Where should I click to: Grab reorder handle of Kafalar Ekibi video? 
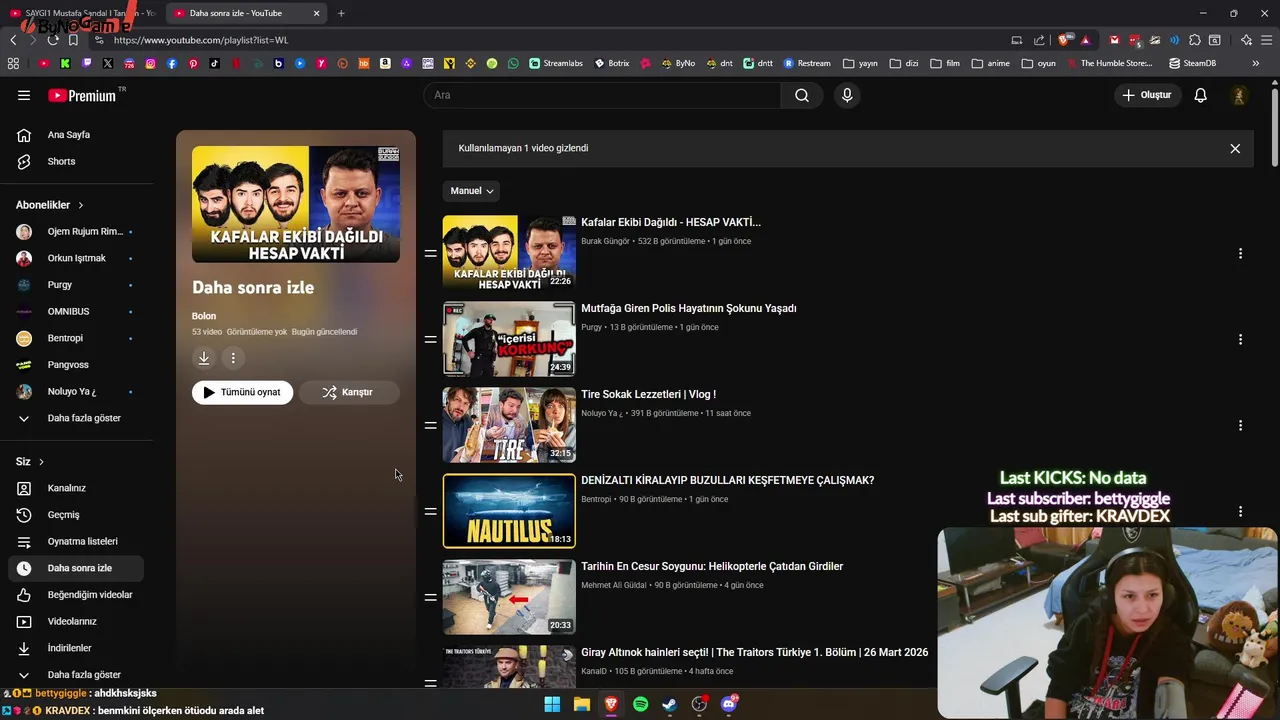pos(430,254)
